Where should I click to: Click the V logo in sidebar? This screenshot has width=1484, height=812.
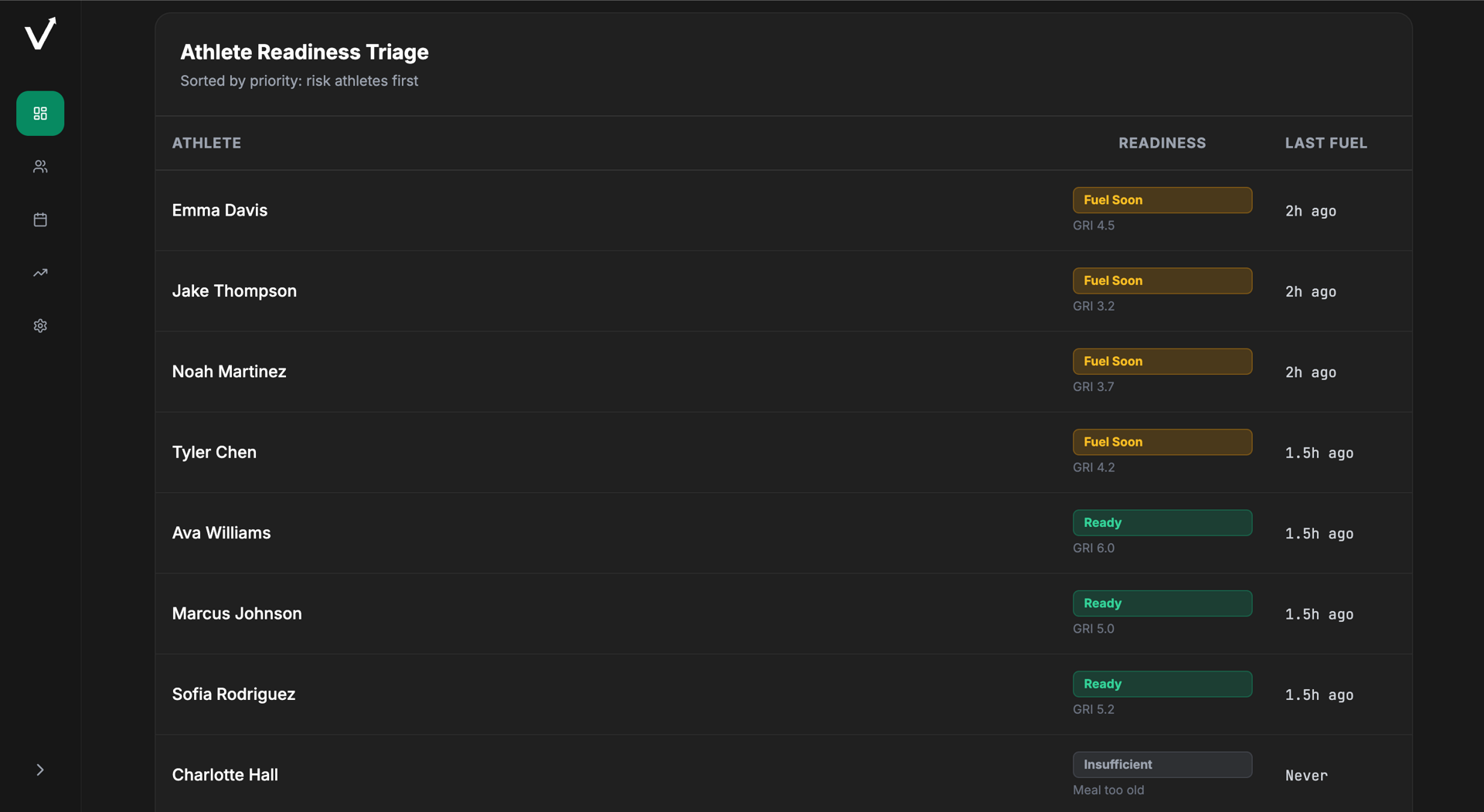click(x=40, y=34)
